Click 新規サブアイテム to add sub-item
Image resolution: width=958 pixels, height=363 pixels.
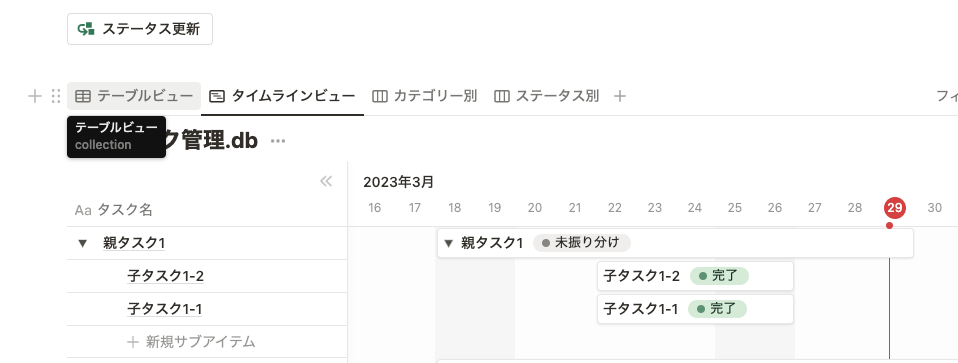pos(191,342)
